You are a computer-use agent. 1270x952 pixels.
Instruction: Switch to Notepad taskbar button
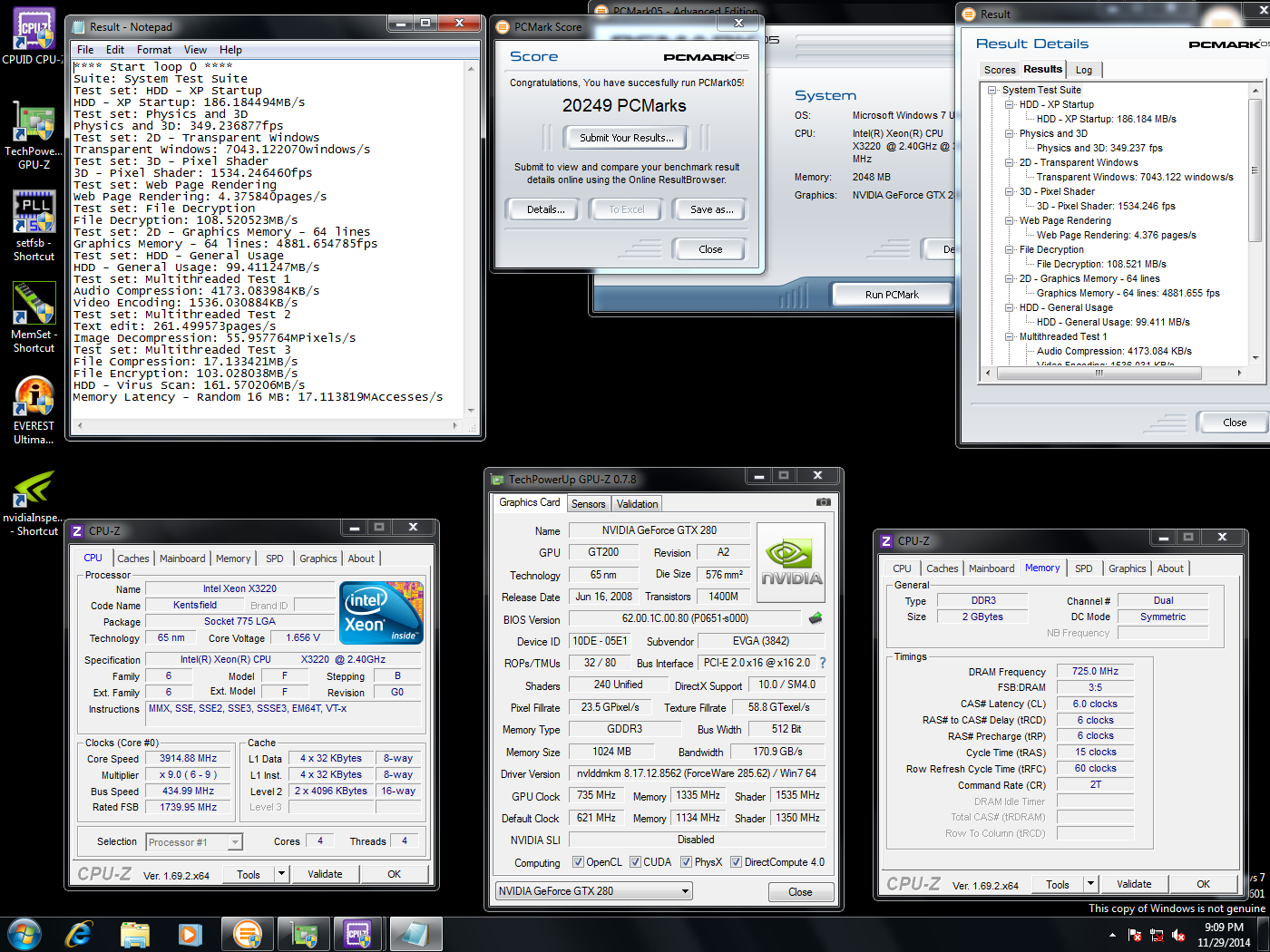(x=416, y=934)
